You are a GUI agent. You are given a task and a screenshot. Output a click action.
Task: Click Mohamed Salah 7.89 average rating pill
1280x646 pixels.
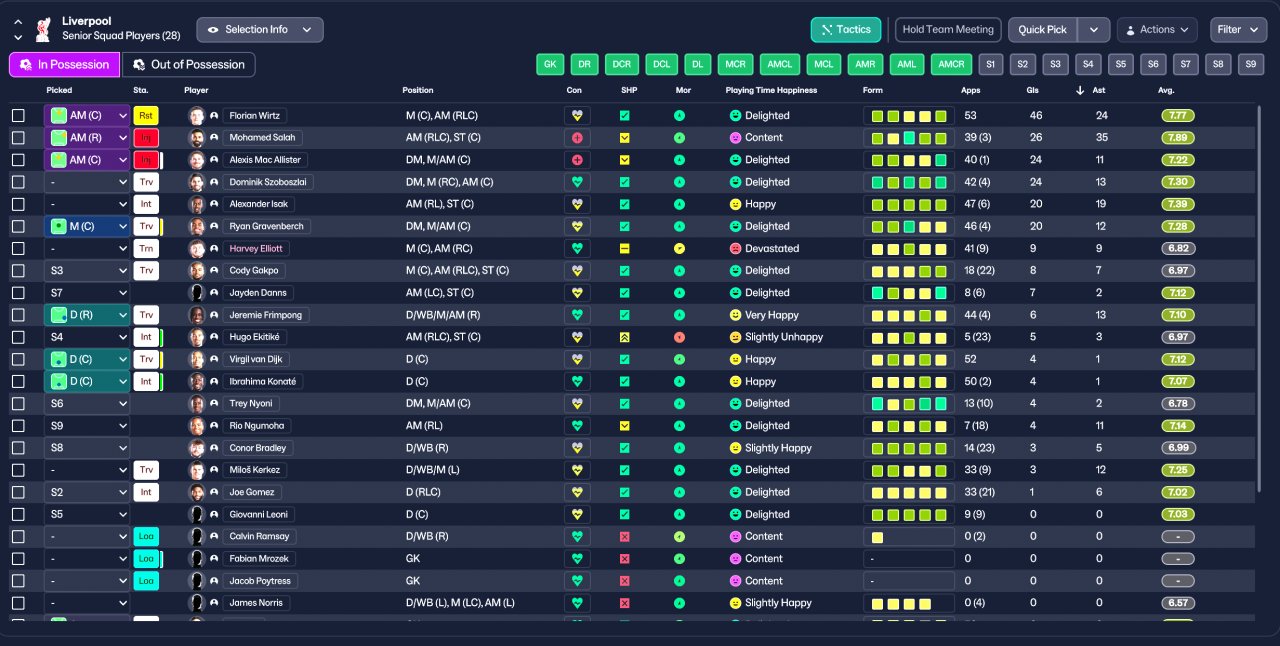(1178, 138)
